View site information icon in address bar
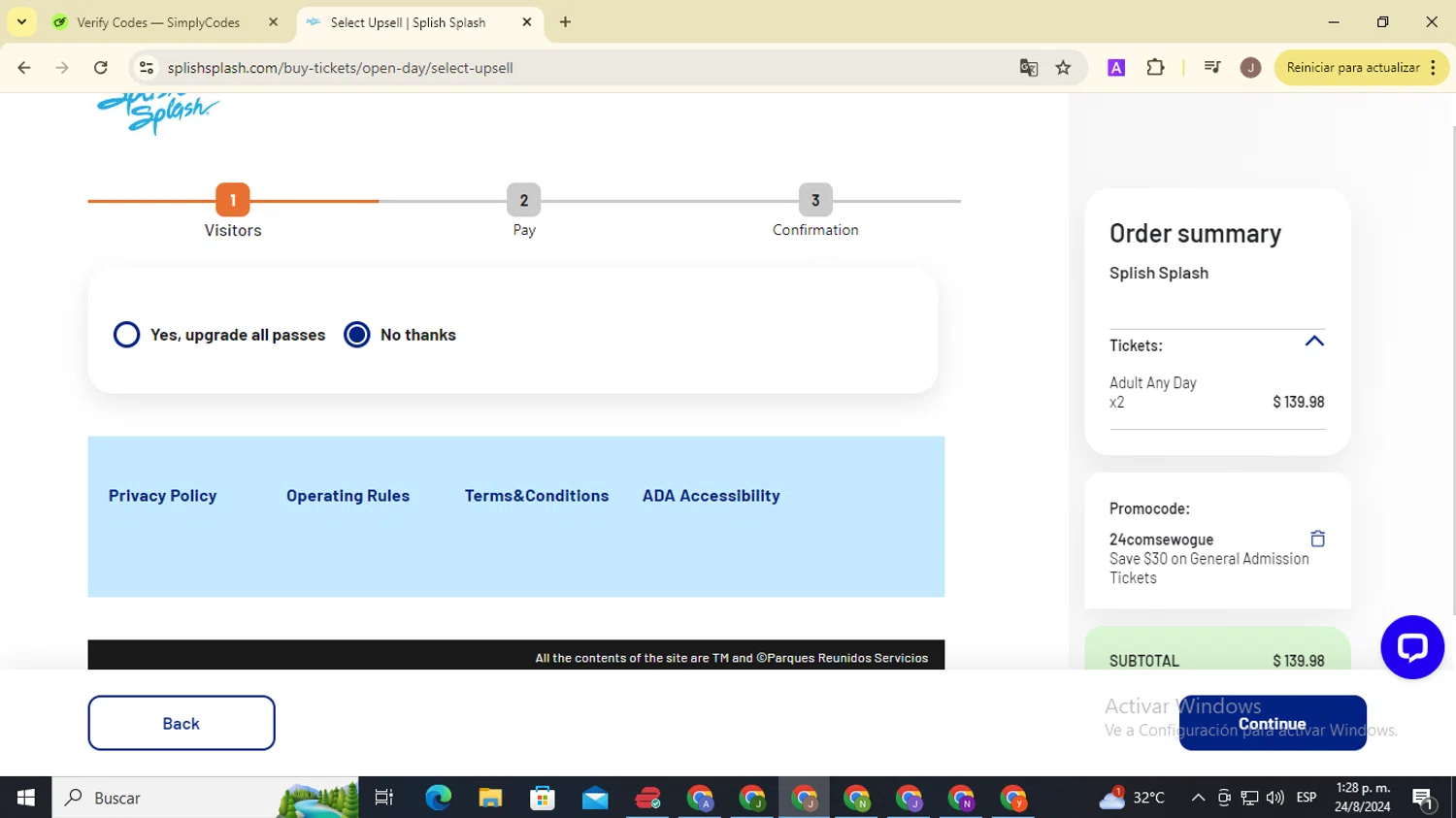1456x818 pixels. tap(147, 68)
